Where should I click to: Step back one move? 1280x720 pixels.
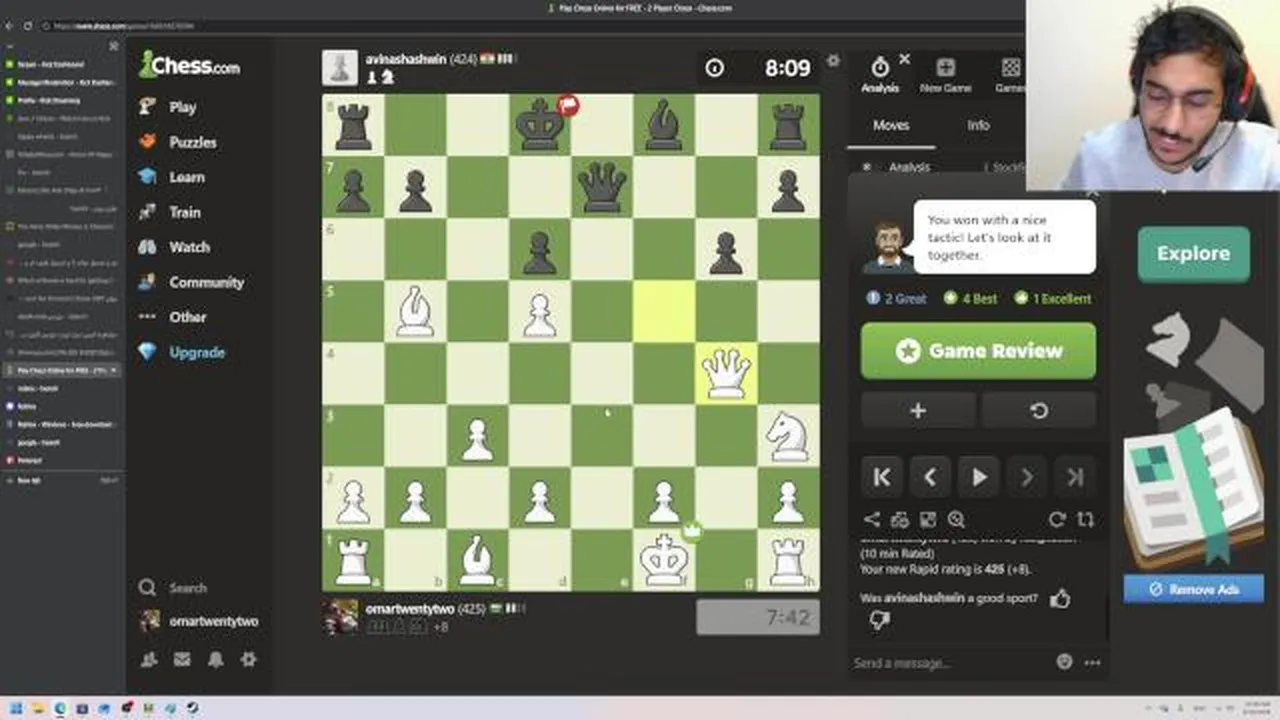[930, 478]
